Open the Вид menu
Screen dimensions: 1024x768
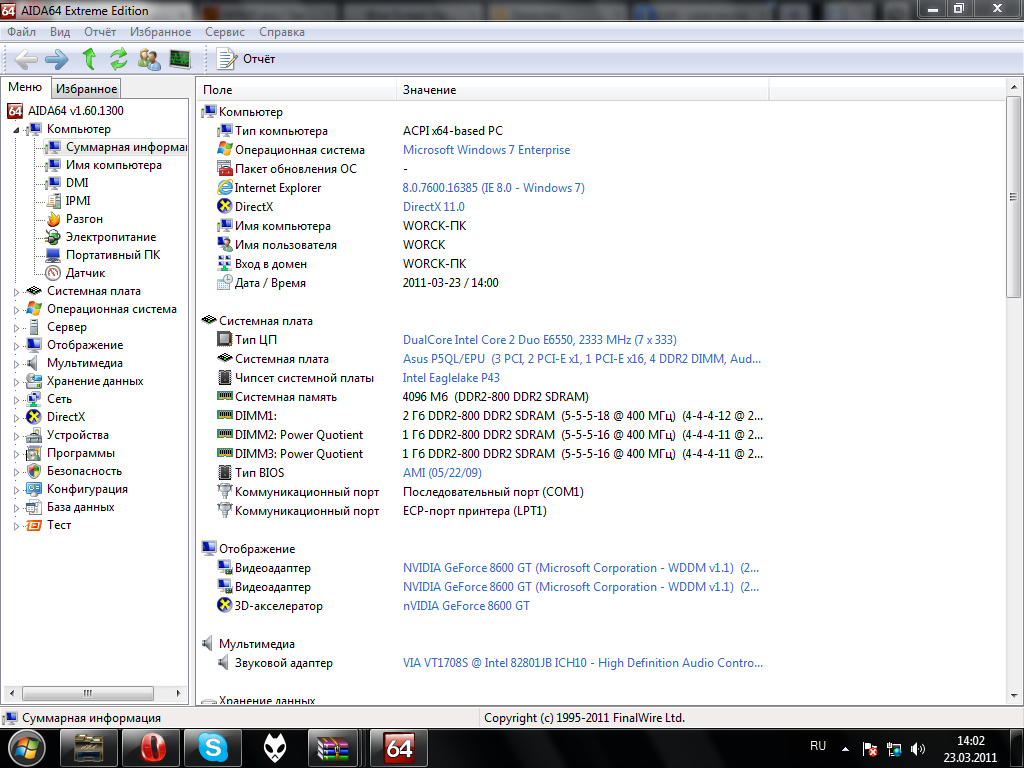(60, 32)
